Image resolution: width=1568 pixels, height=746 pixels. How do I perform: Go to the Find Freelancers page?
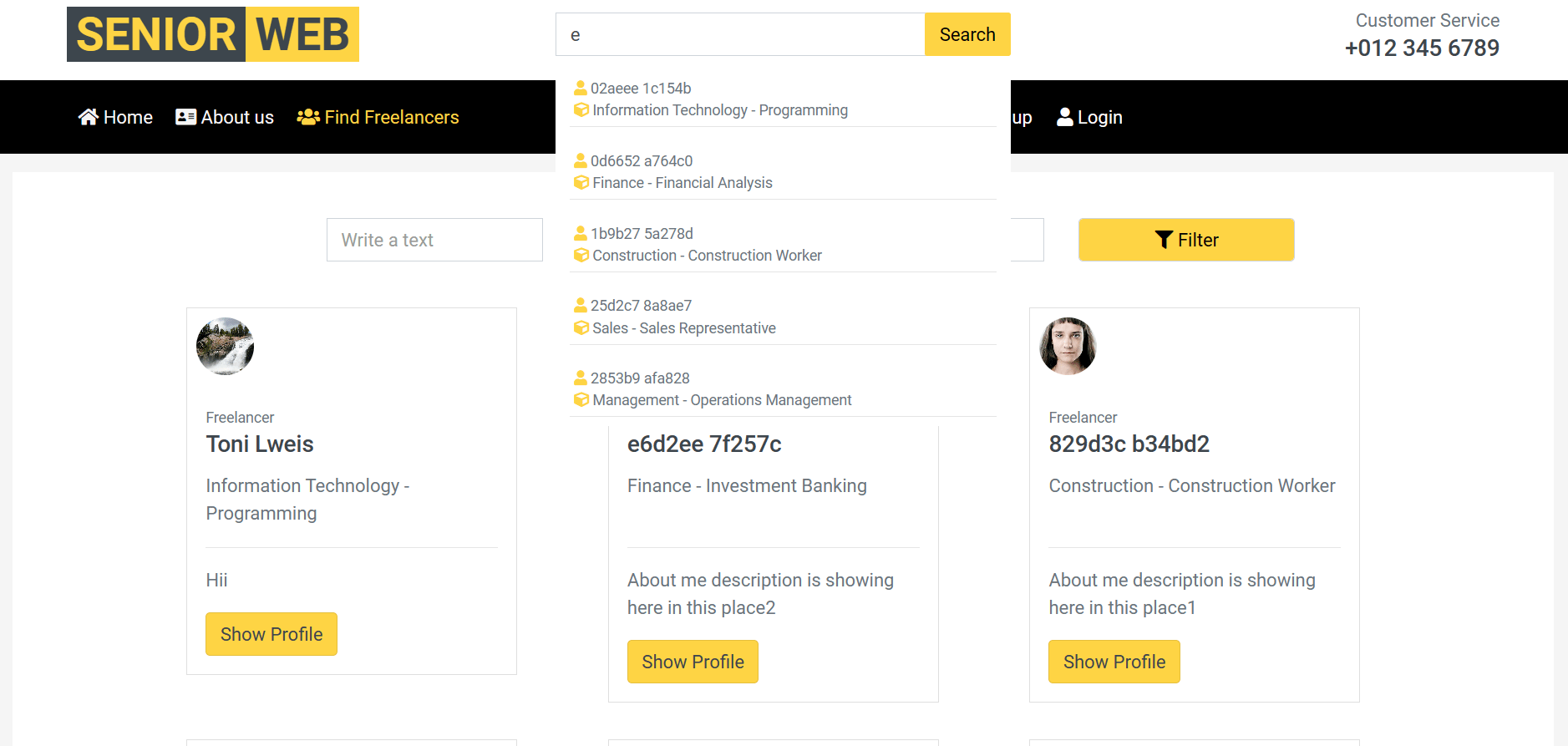tap(391, 117)
